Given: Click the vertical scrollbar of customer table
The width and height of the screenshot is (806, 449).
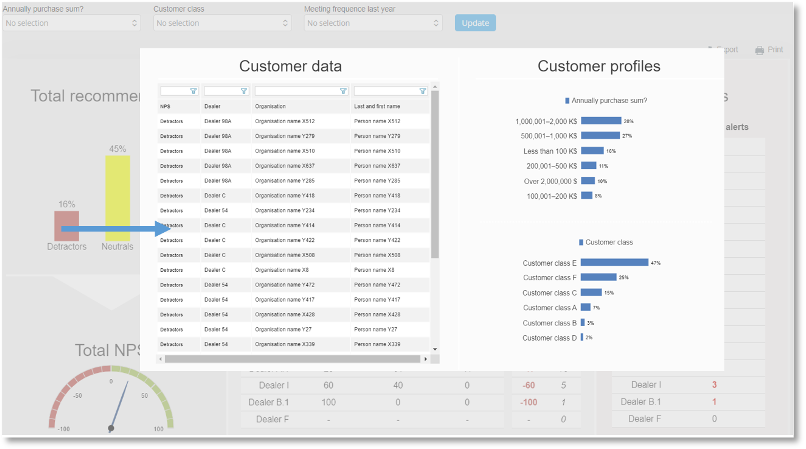Looking at the screenshot, I should [435, 174].
